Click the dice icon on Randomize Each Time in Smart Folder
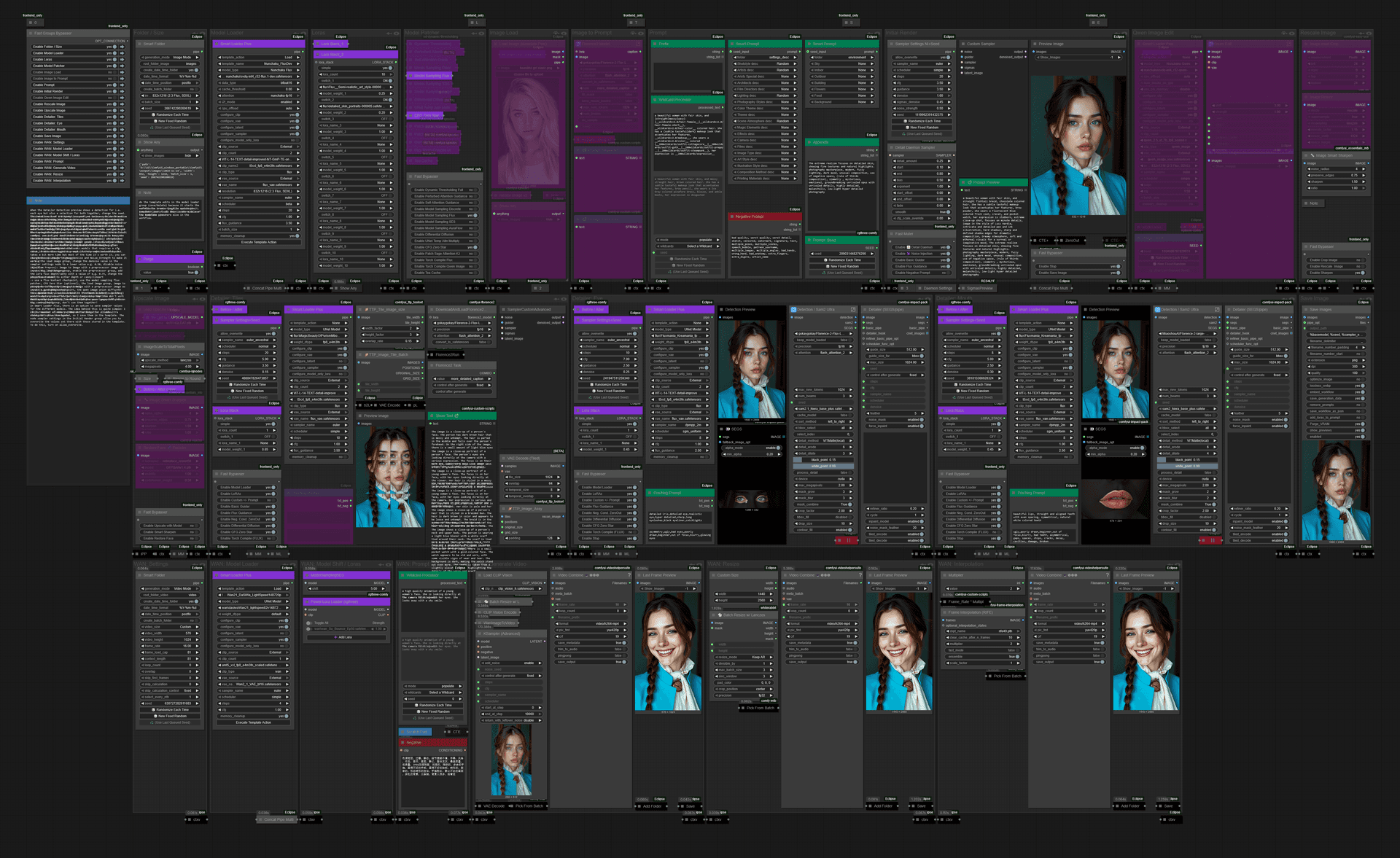This screenshot has height=858, width=1400. pyautogui.click(x=153, y=114)
